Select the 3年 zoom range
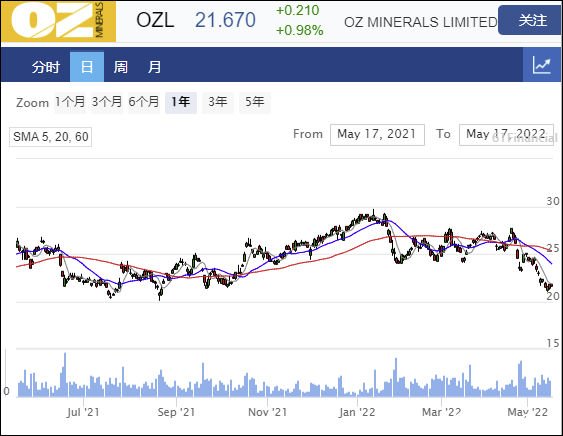Screen dimensions: 563x436 (x=218, y=102)
